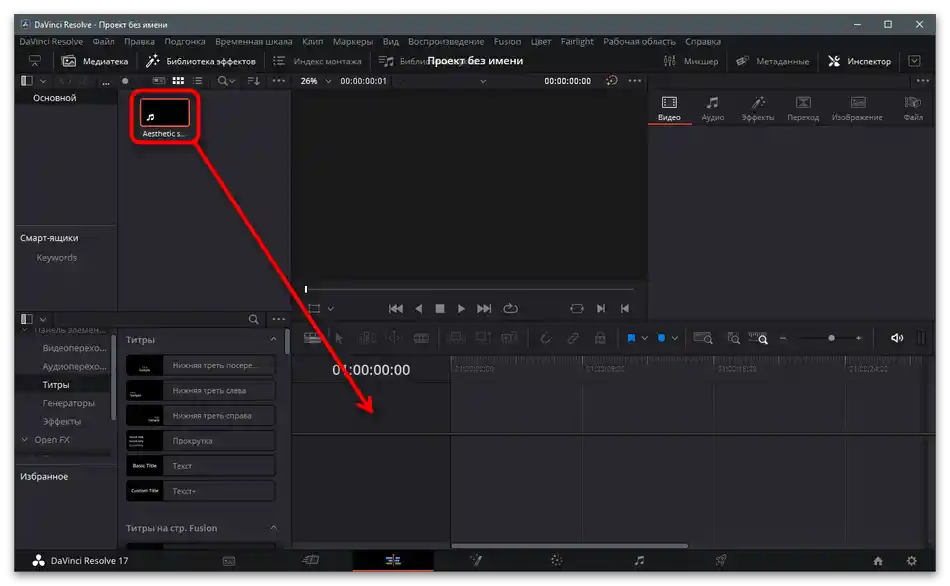
Task: Switch media pool to thumbnail grid view
Action: tap(178, 81)
